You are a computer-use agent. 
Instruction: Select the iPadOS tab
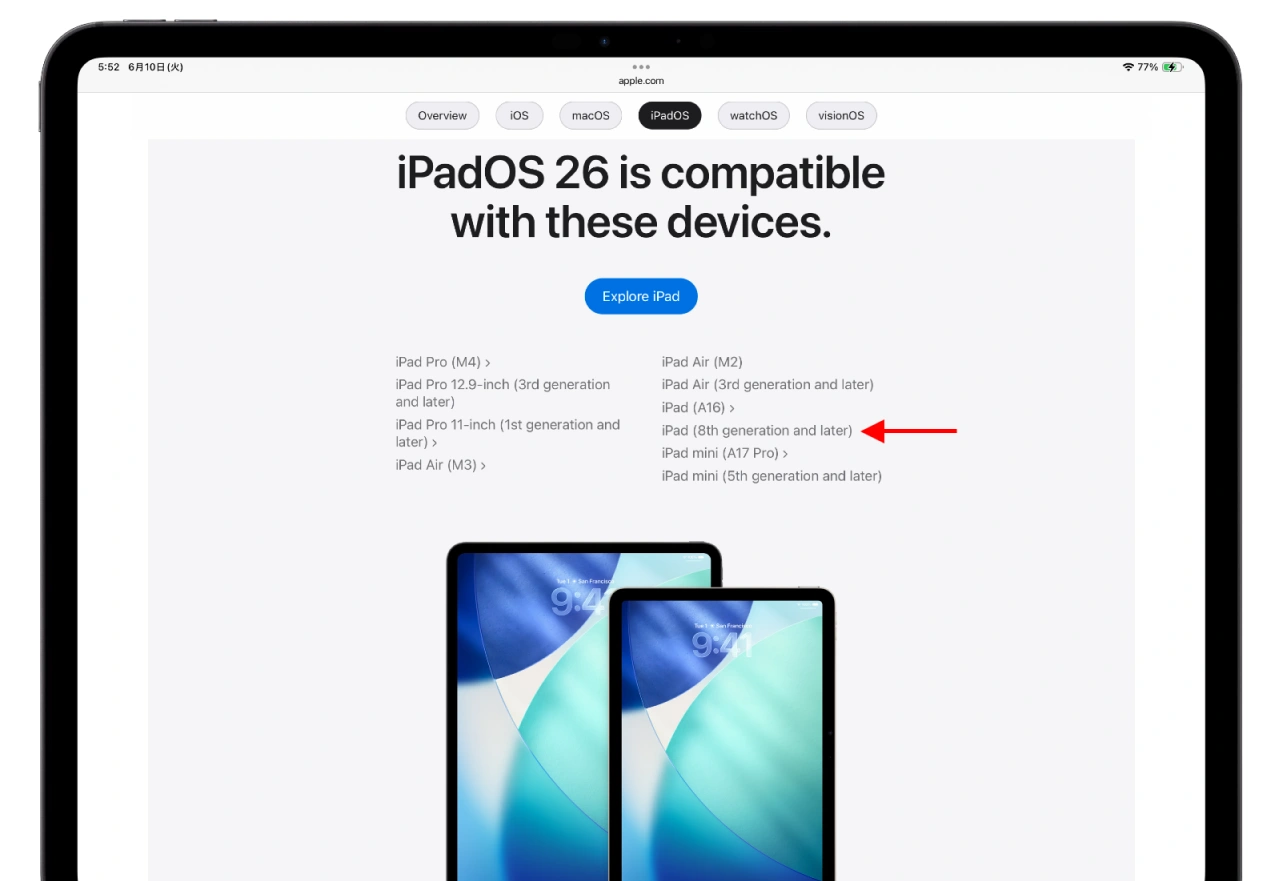(x=670, y=116)
